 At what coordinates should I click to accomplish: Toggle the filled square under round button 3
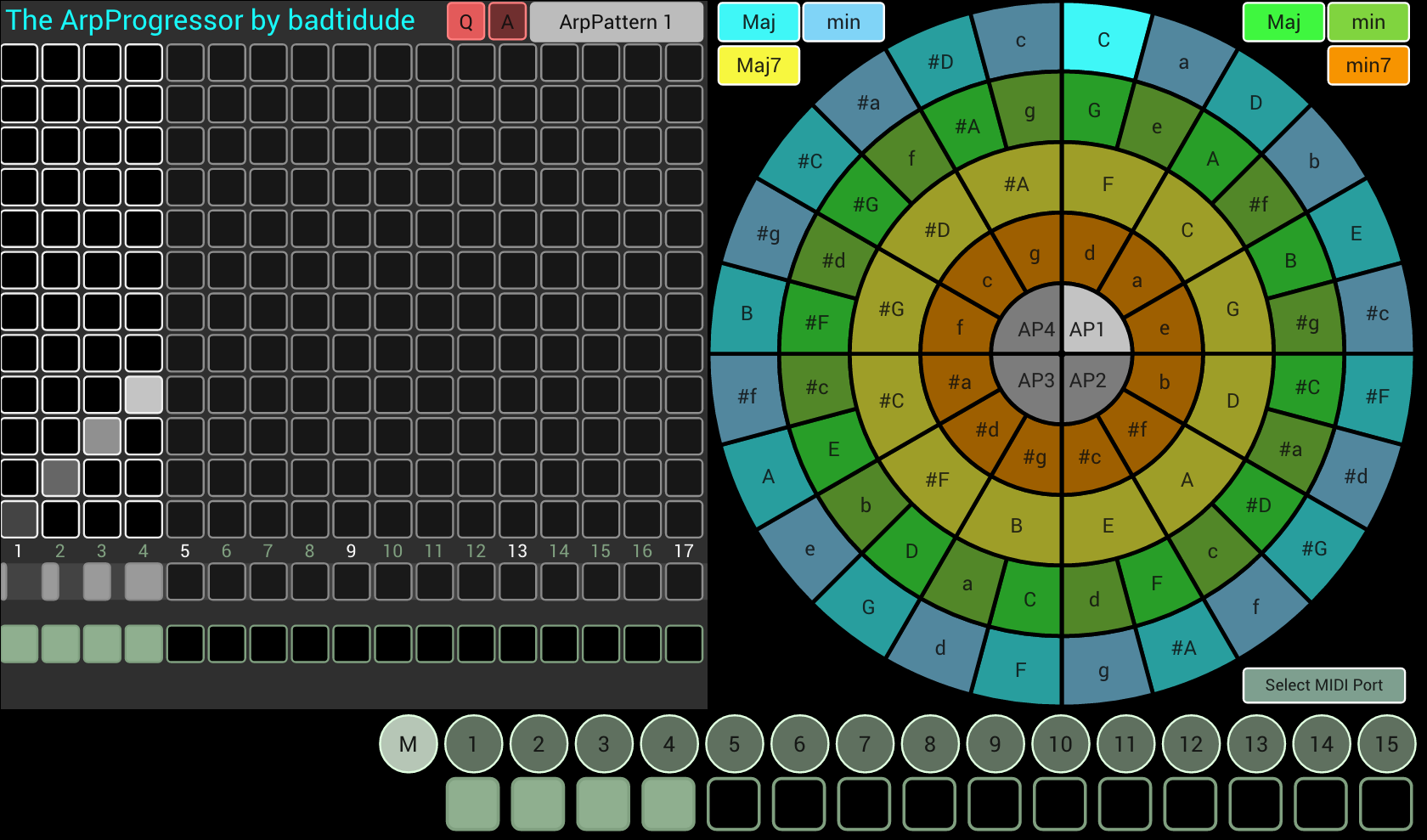click(603, 803)
